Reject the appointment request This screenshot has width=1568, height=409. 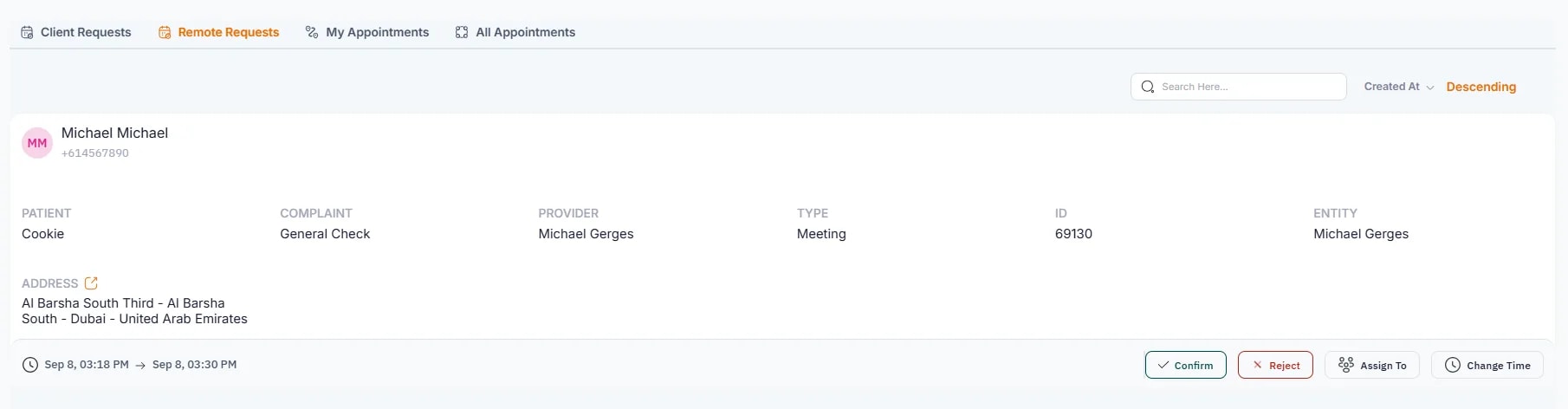[1275, 365]
